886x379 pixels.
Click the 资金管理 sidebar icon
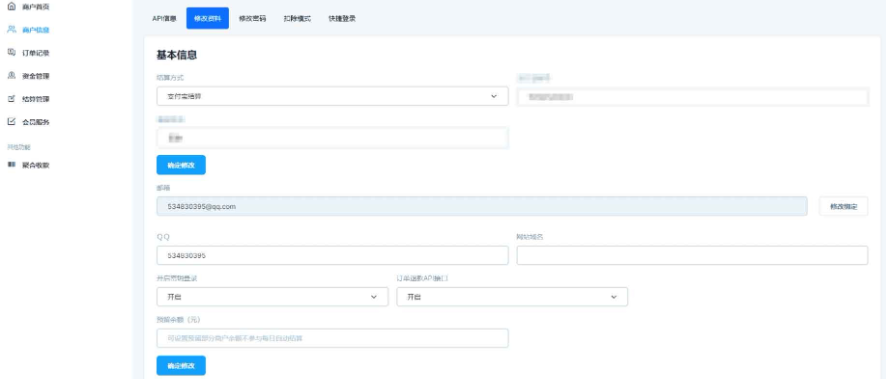[x=11, y=76]
